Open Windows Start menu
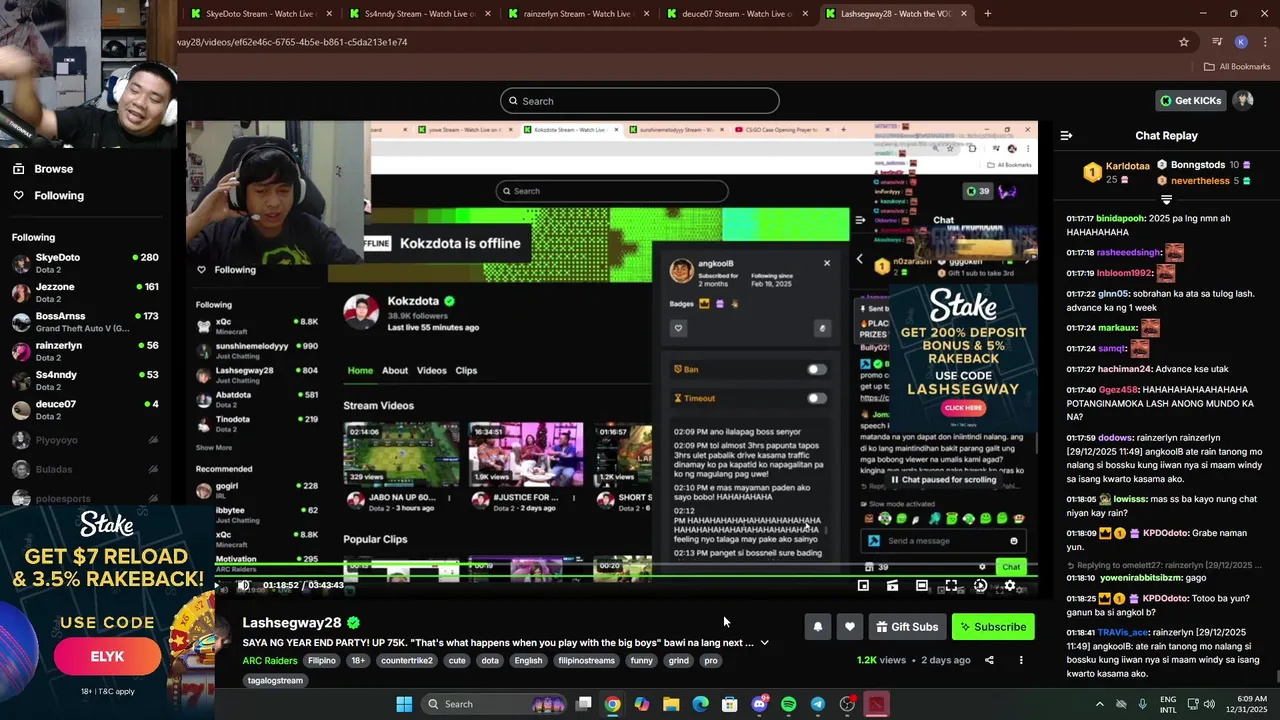This screenshot has width=1280, height=720. coord(404,704)
